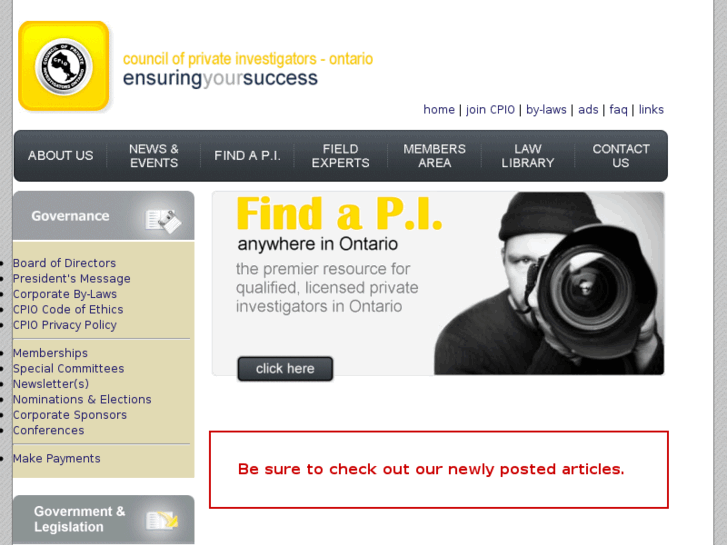This screenshot has width=727, height=545.
Task: Open the Law Library section
Action: [x=528, y=156]
